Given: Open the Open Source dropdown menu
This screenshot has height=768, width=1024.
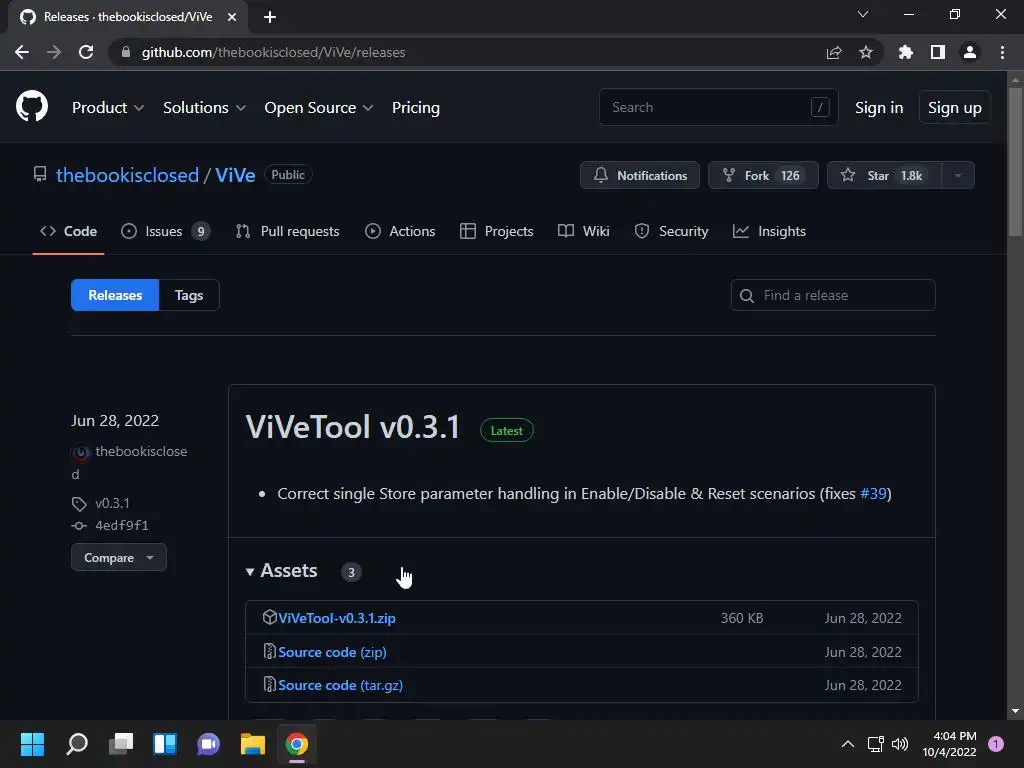Looking at the screenshot, I should point(319,108).
